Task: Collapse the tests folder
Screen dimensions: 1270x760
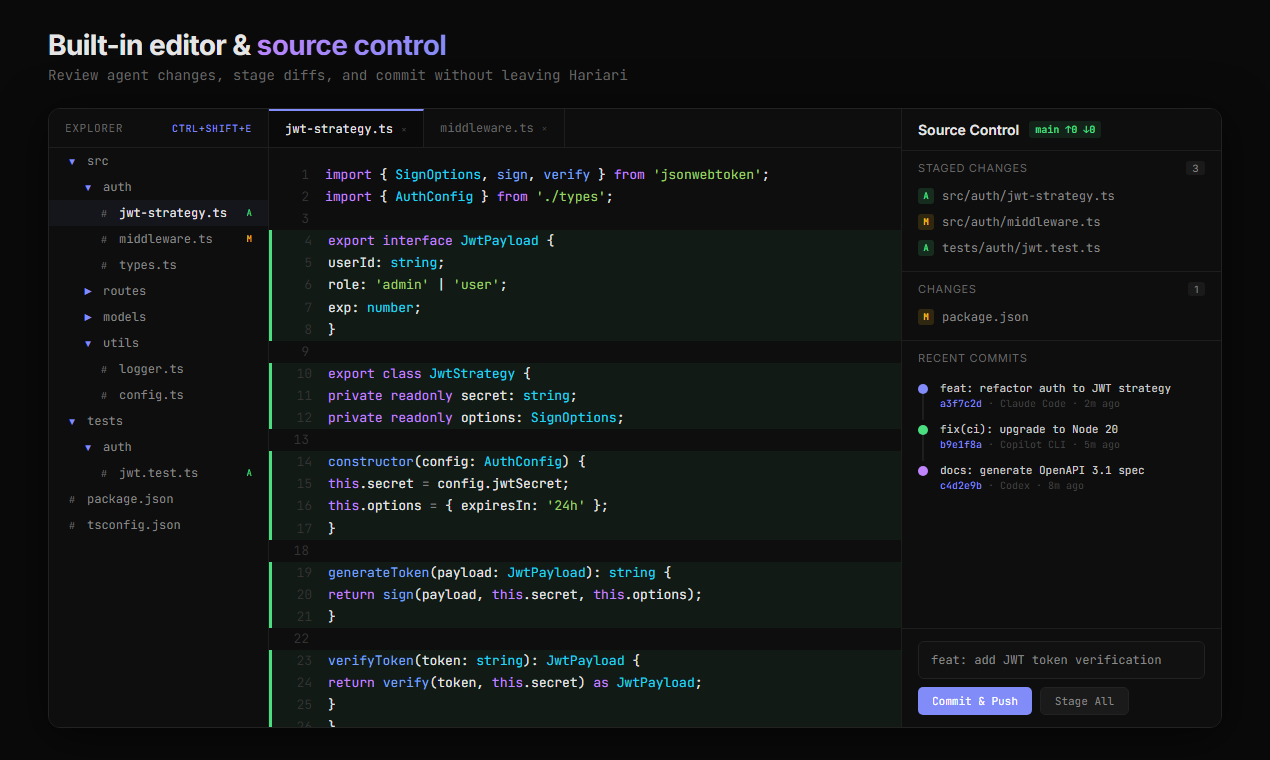Action: pos(72,421)
